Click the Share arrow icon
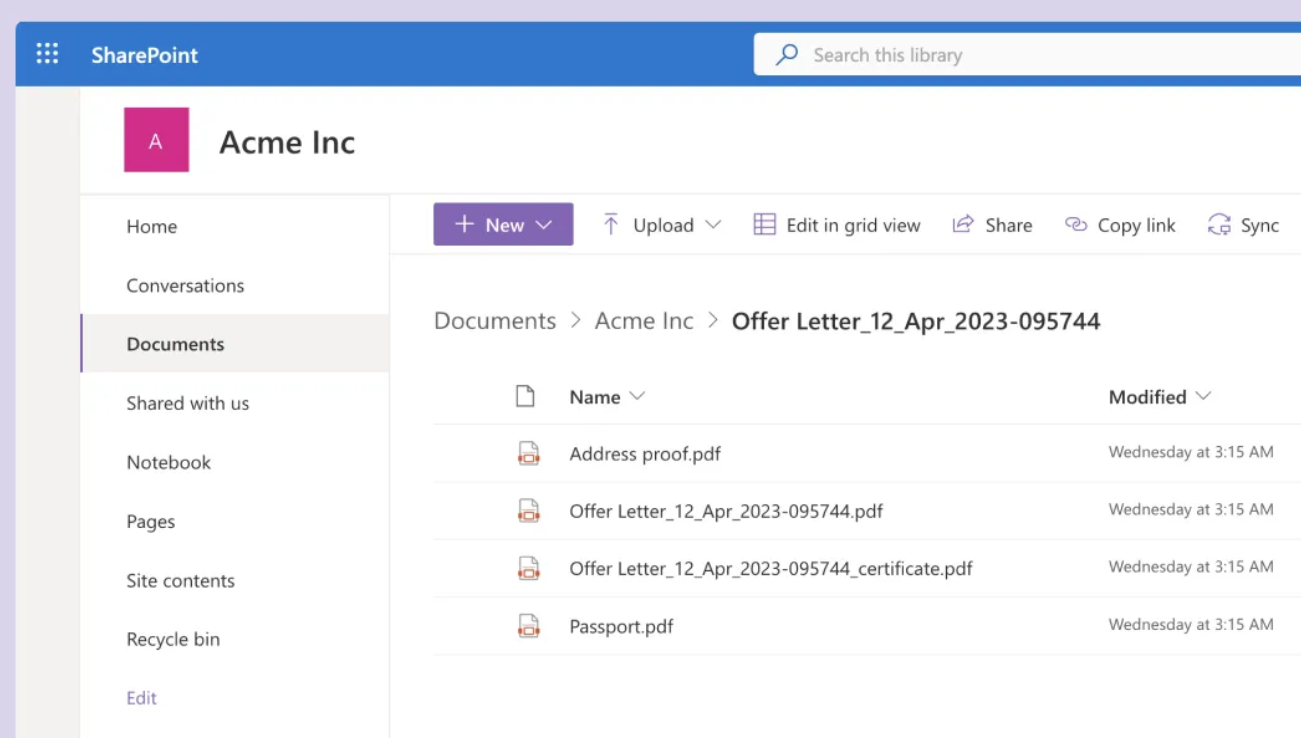Viewport: 1301px width, 738px height. [962, 224]
